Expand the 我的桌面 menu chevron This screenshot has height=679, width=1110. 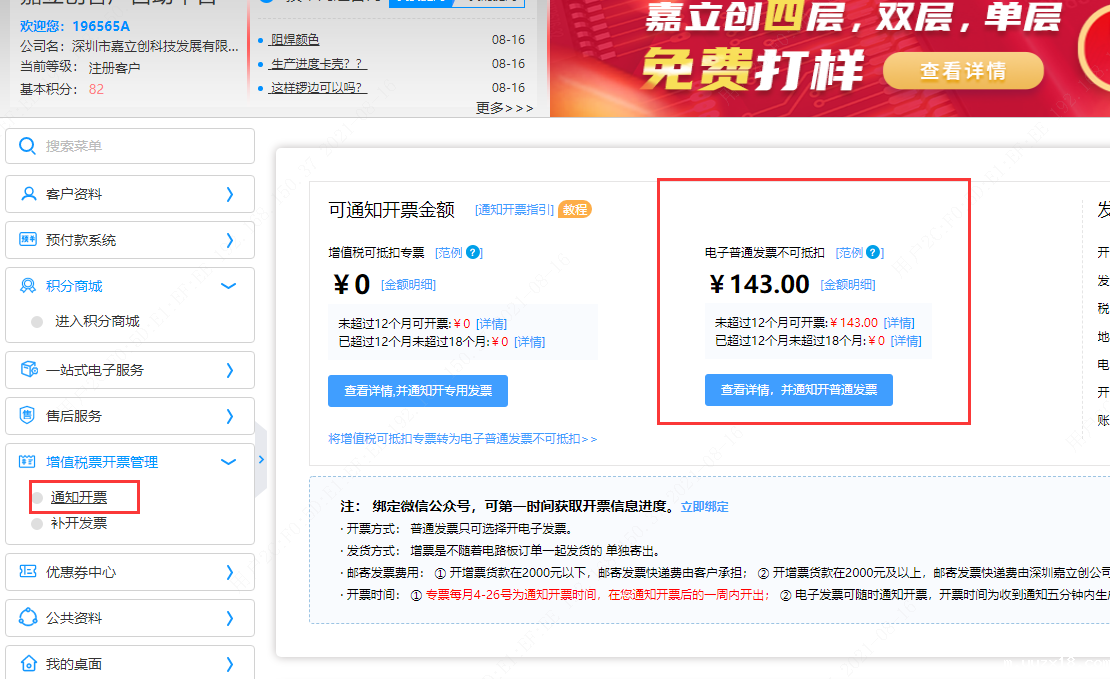229,664
